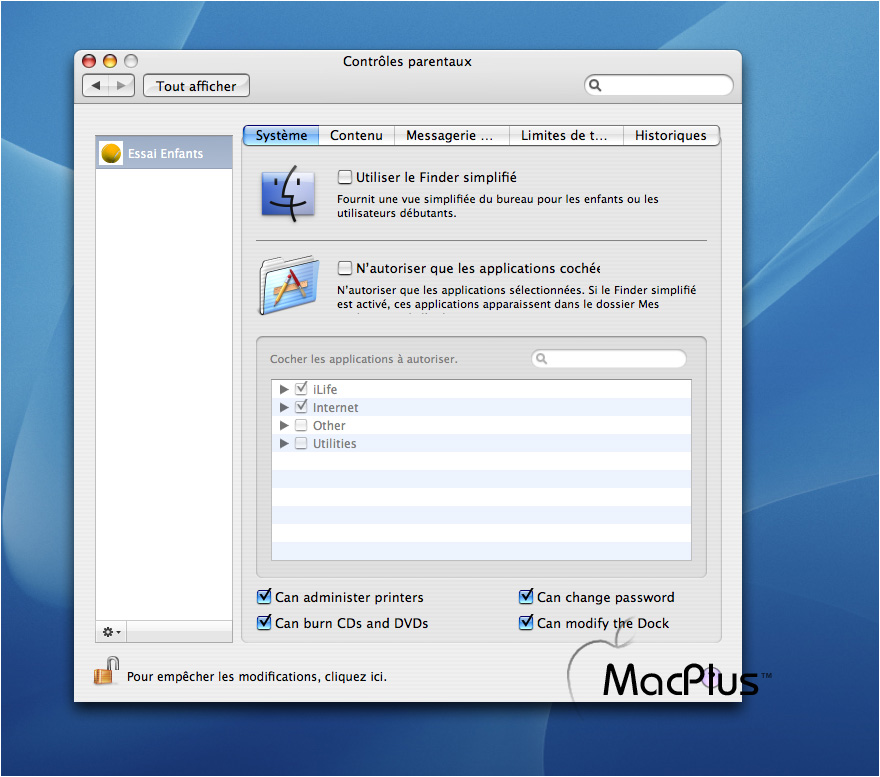Image resolution: width=880 pixels, height=777 pixels.
Task: Switch to the Contenu tab
Action: [x=356, y=136]
